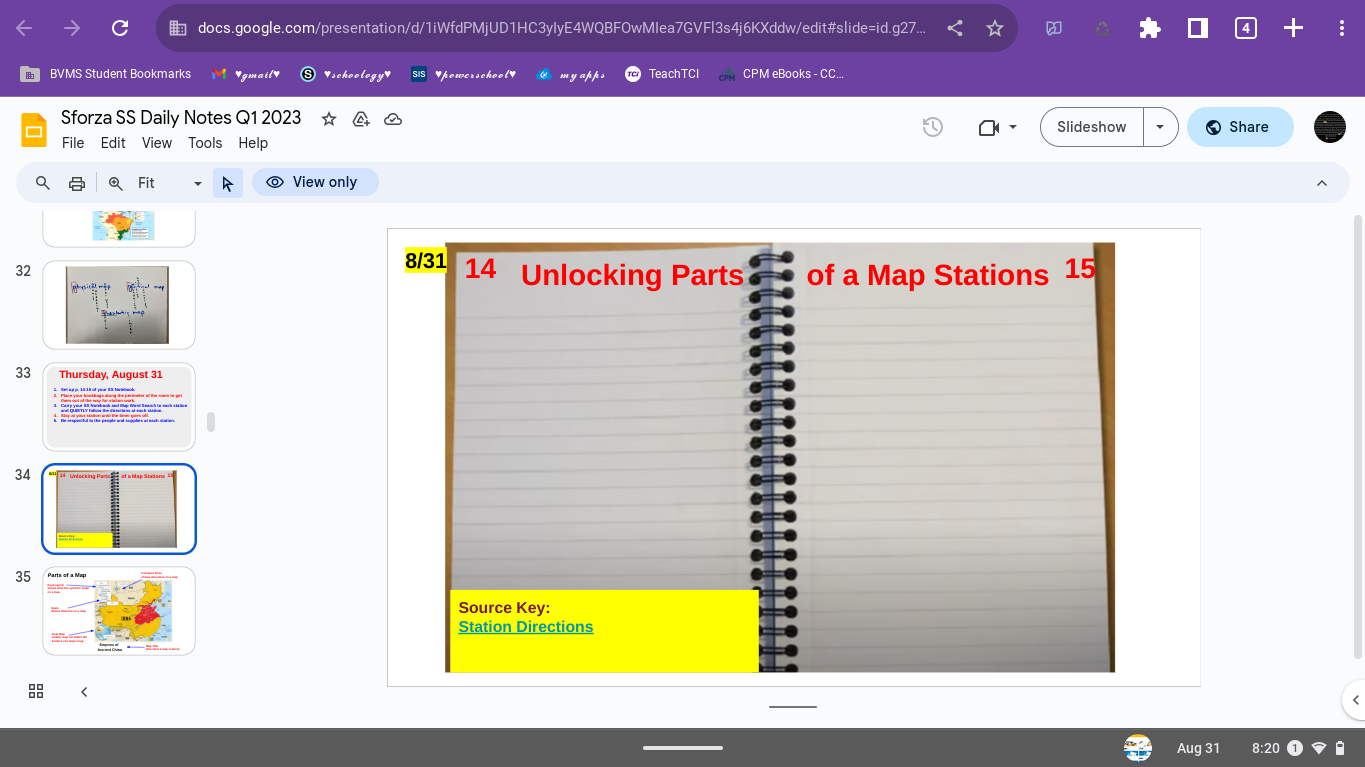This screenshot has width=1365, height=767.
Task: Open the File menu
Action: click(73, 143)
